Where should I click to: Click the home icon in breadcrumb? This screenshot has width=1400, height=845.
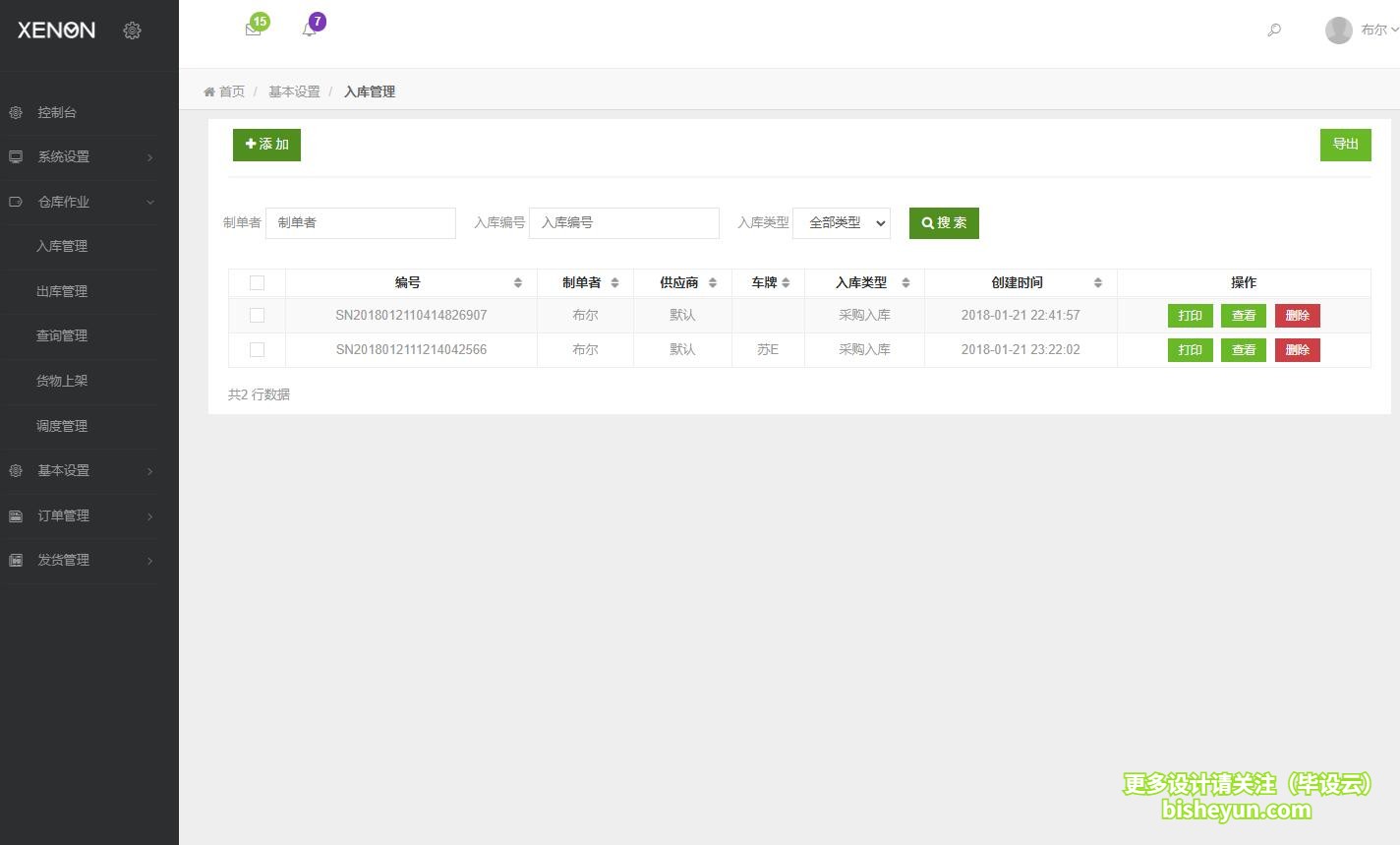[209, 91]
